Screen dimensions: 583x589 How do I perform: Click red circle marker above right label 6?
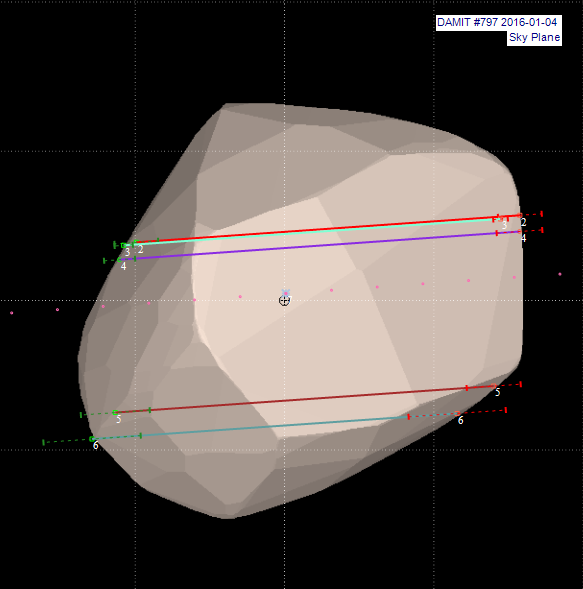458,413
